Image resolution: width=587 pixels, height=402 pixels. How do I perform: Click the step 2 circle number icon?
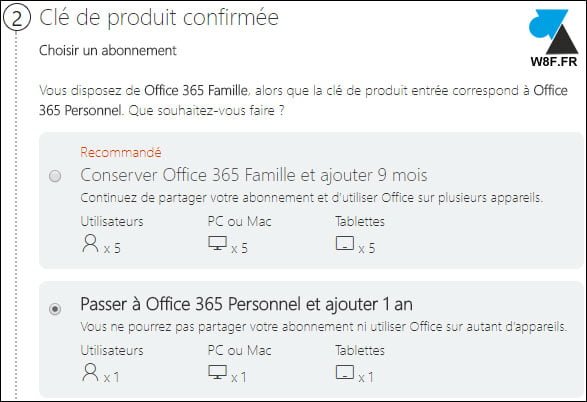16,17
